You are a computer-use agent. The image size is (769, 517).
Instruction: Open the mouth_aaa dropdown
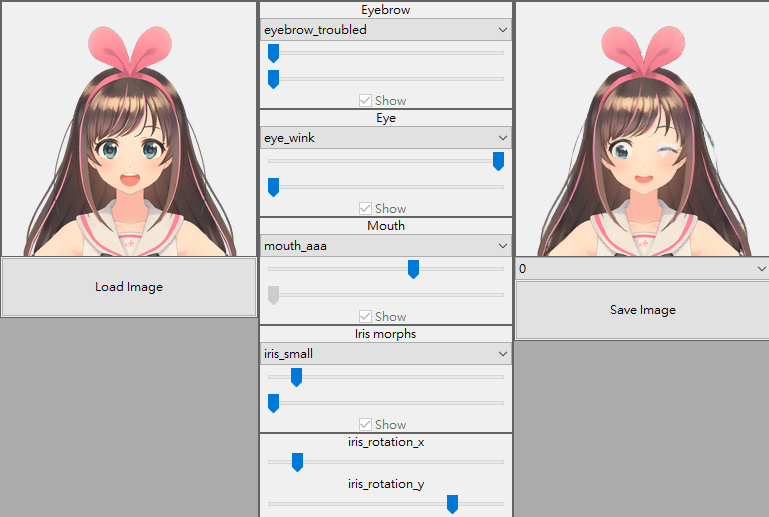tap(385, 246)
